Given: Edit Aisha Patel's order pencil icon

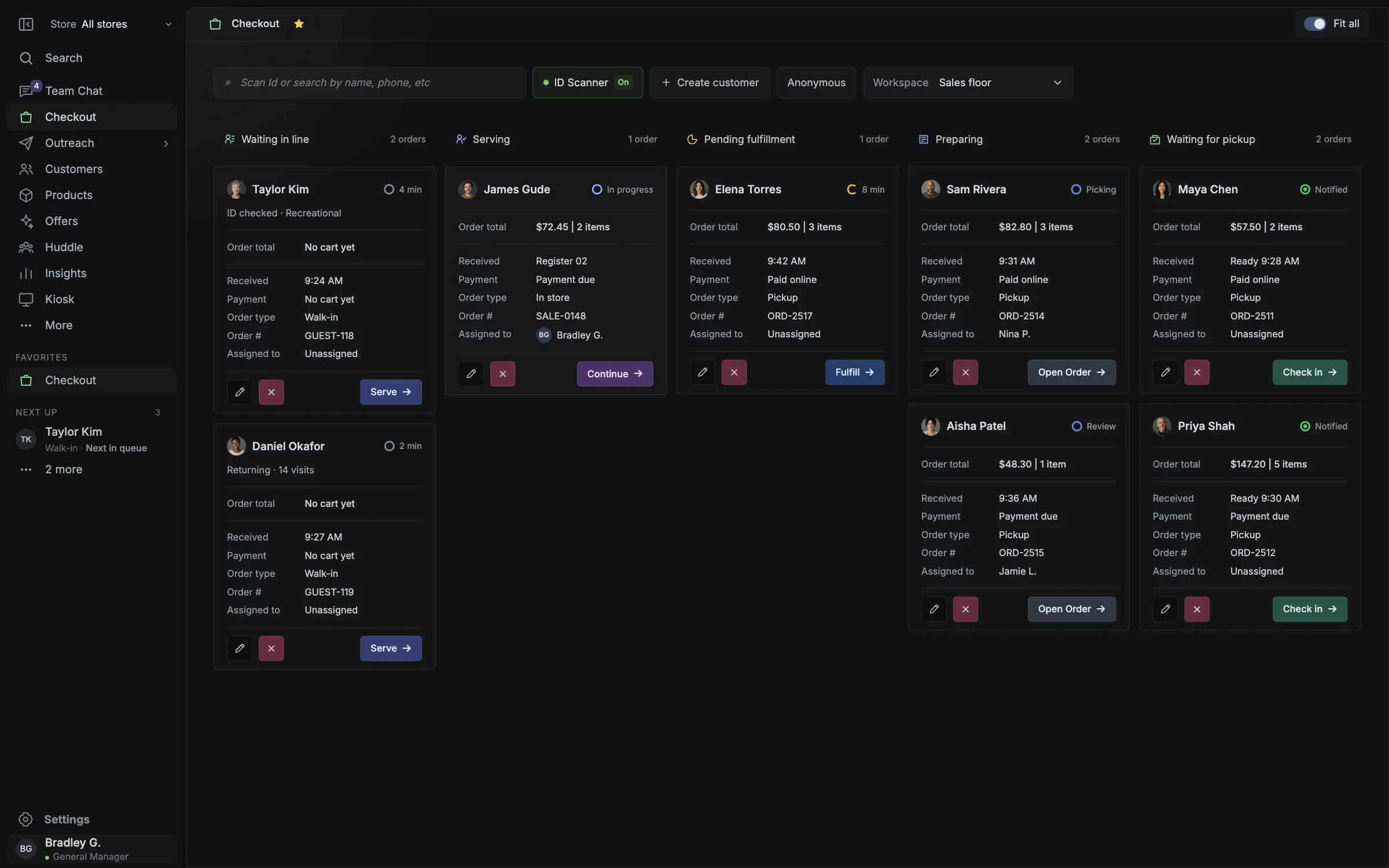Looking at the screenshot, I should click(934, 609).
